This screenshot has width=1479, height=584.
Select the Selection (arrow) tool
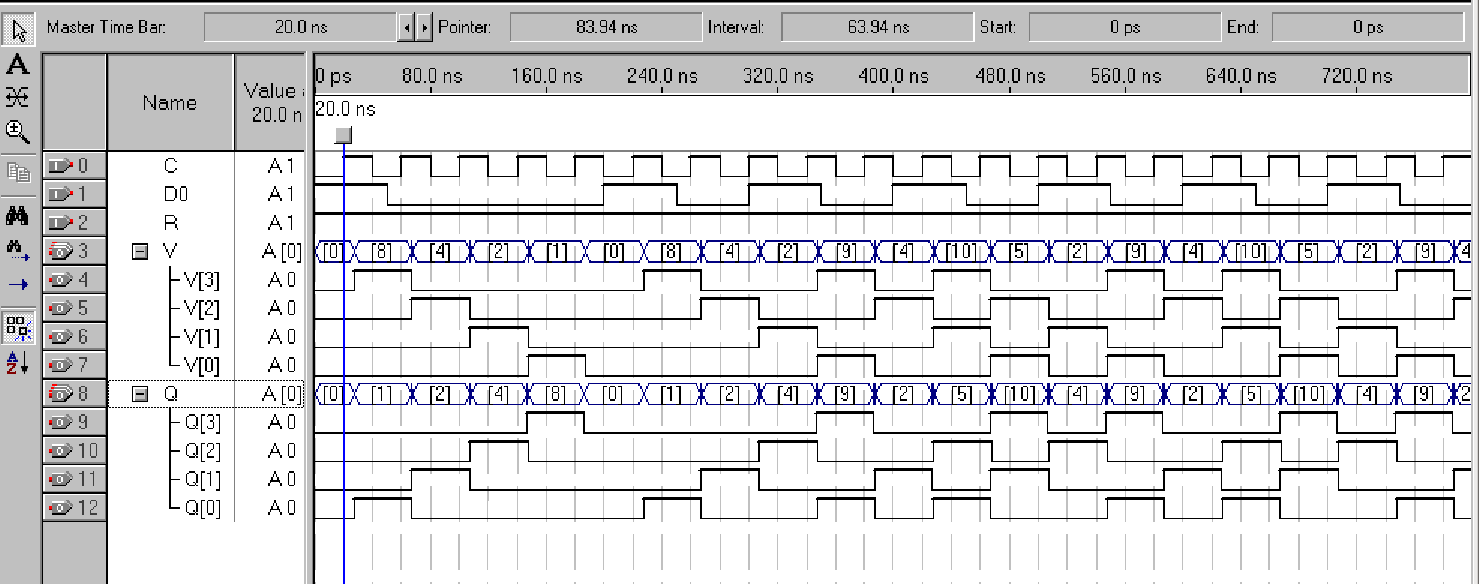coord(19,30)
